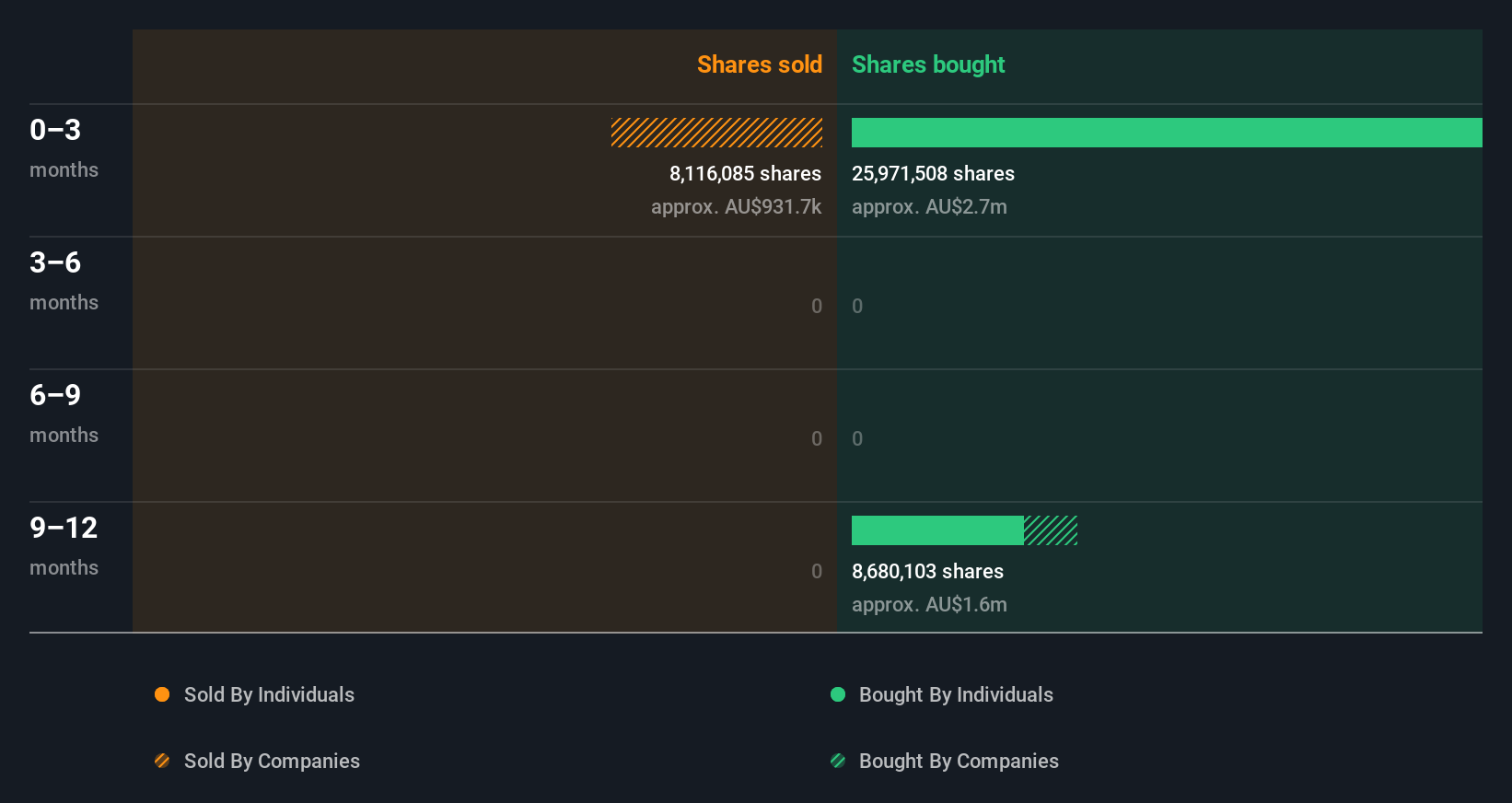Select the Bought By Individuals legend label

point(956,694)
